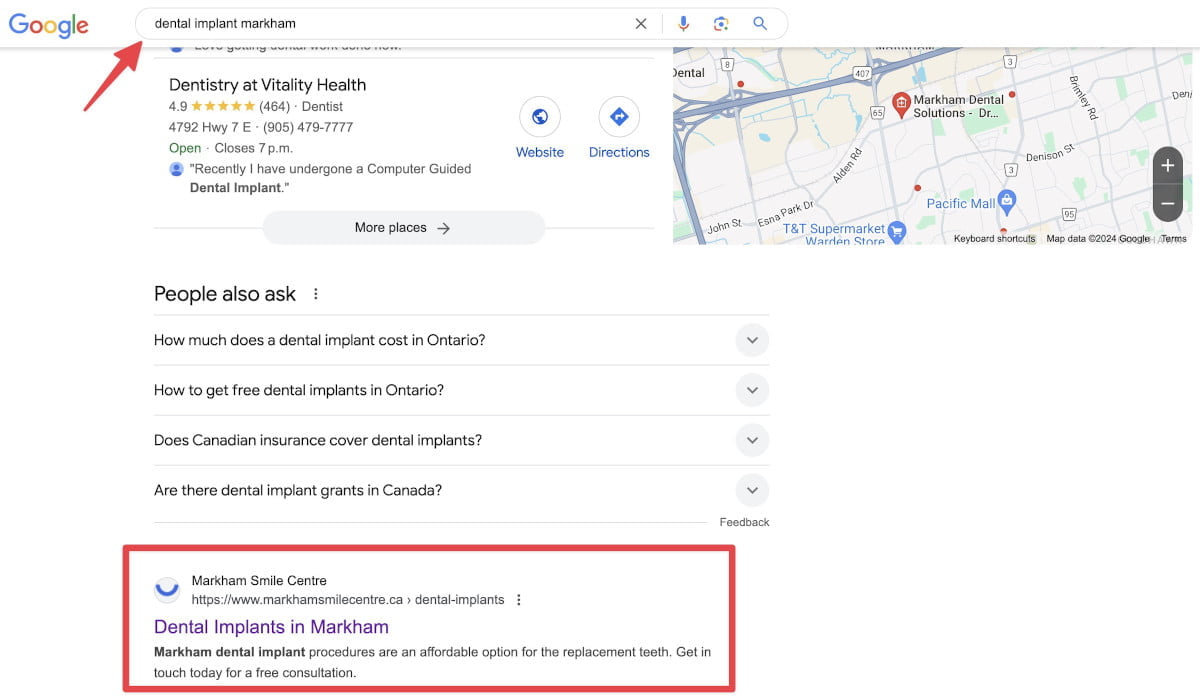This screenshot has height=699, width=1200.
Task: Open the Dental Implants in Markham link
Action: (271, 627)
